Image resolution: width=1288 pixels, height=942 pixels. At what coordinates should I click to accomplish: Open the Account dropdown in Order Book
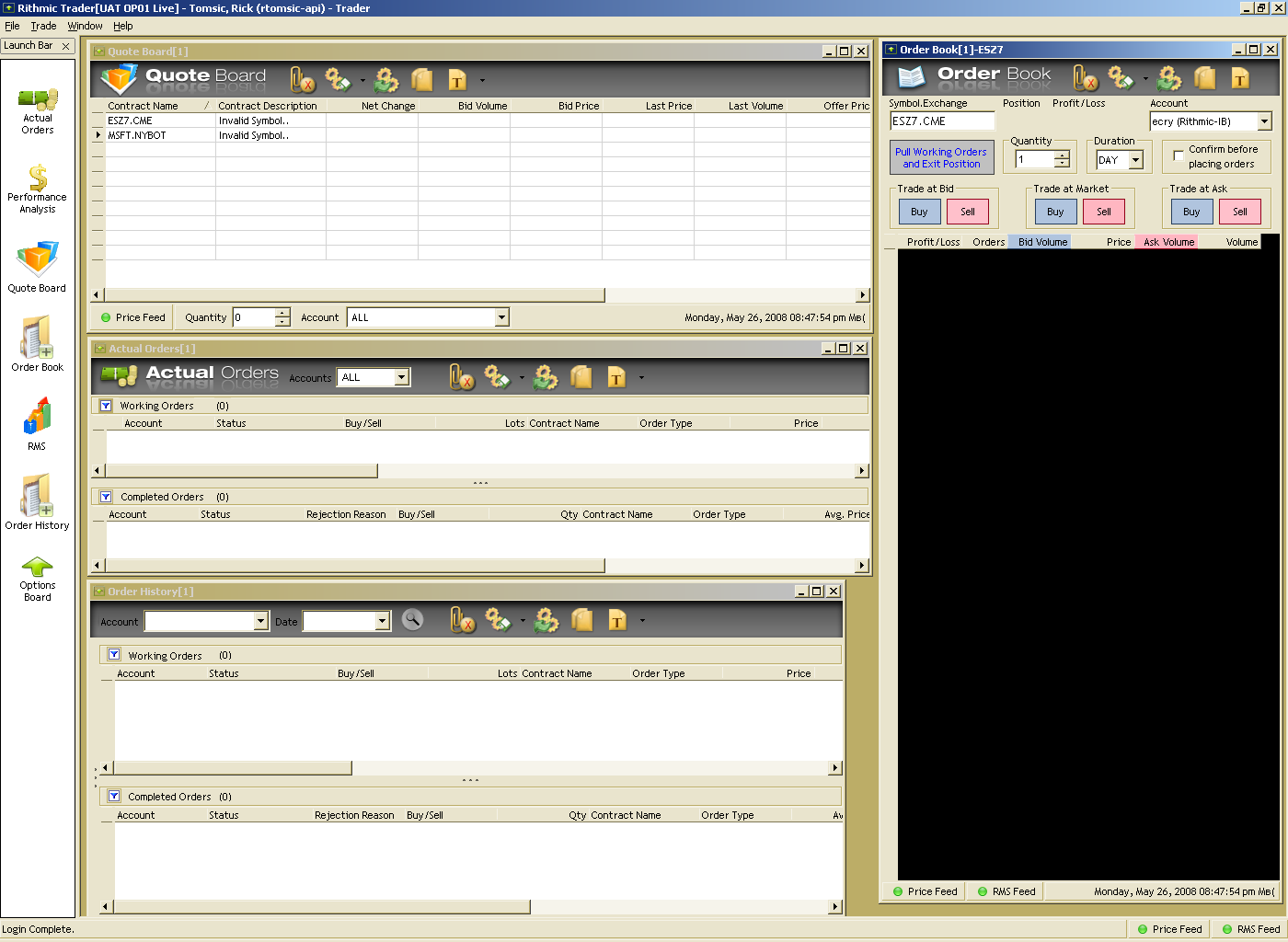coord(1264,121)
